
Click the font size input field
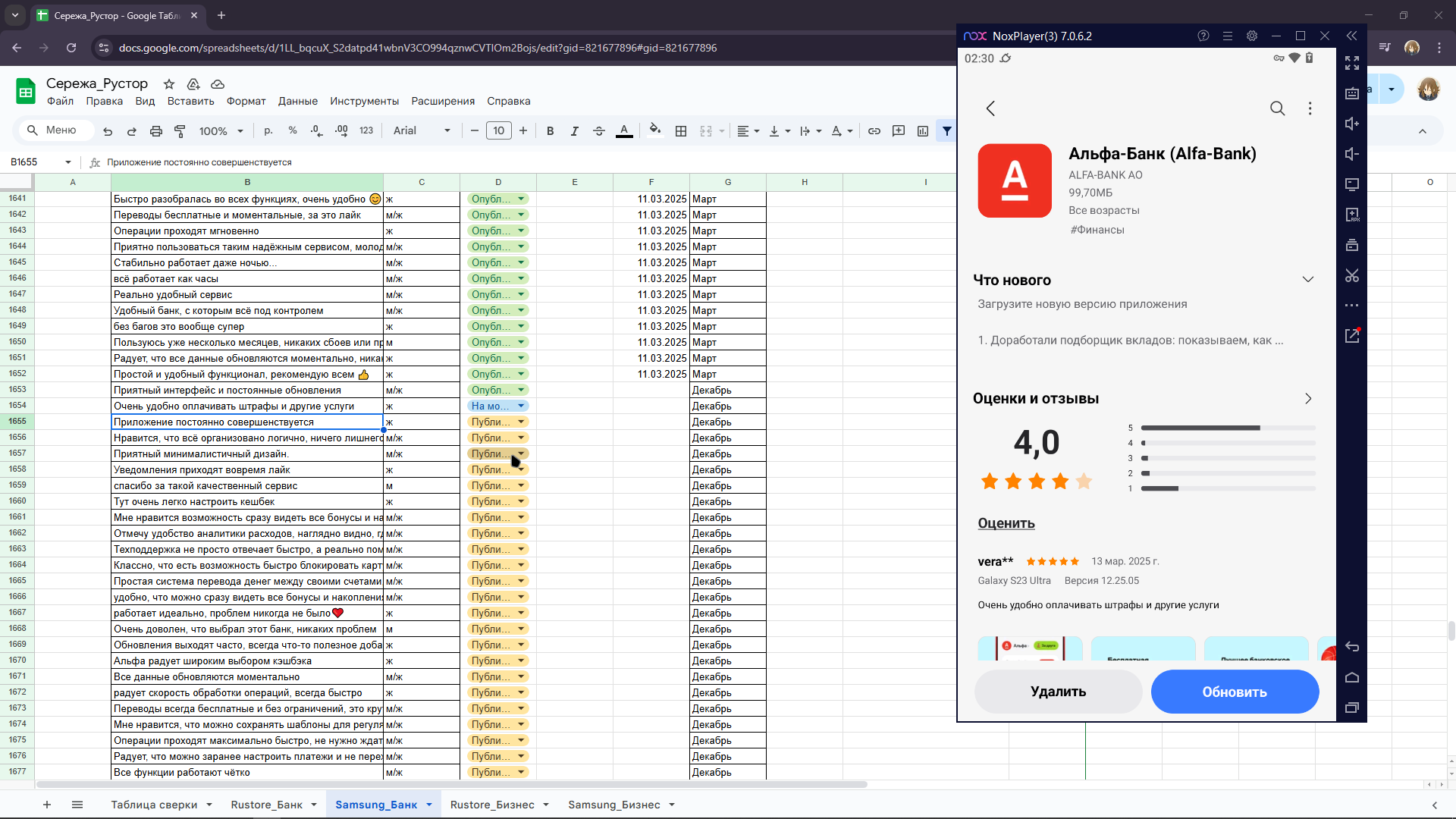tap(499, 131)
